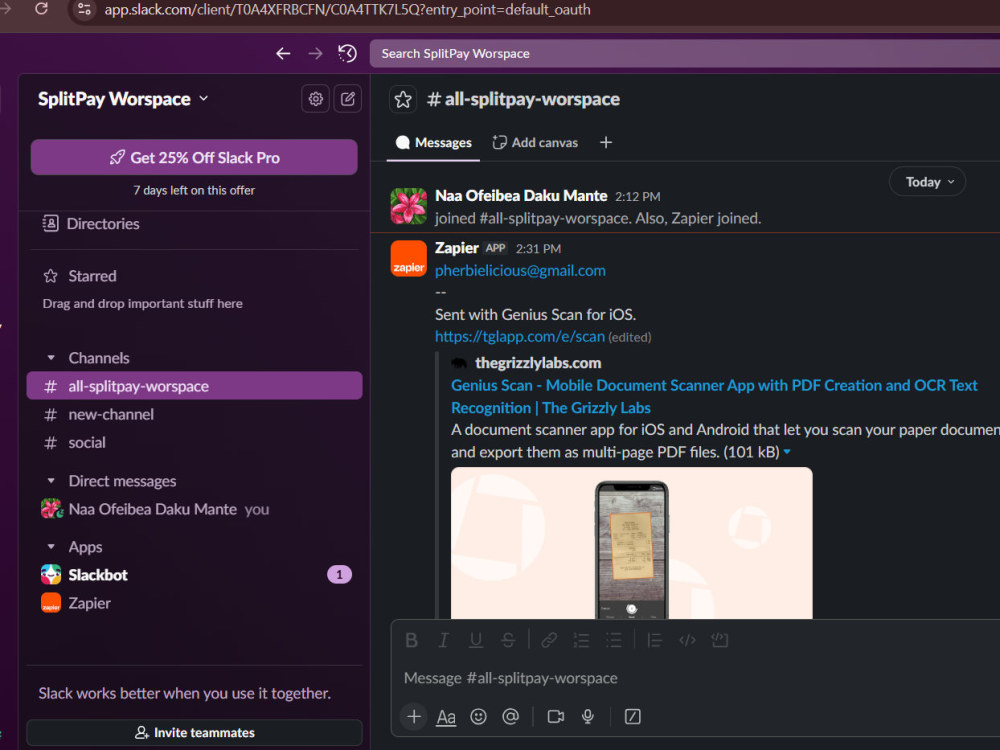
Task: Toggle underline formatting
Action: point(476,640)
